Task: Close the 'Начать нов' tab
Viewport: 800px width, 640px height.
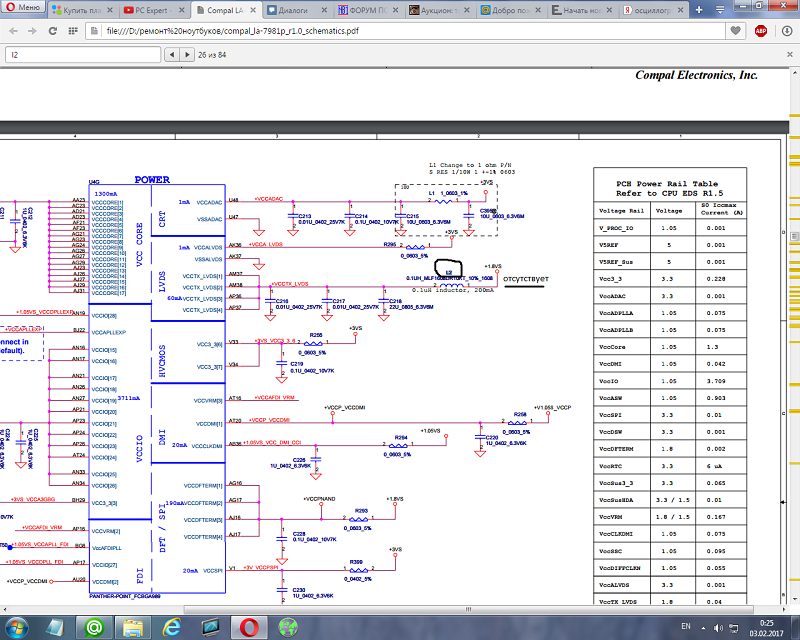Action: [610, 10]
